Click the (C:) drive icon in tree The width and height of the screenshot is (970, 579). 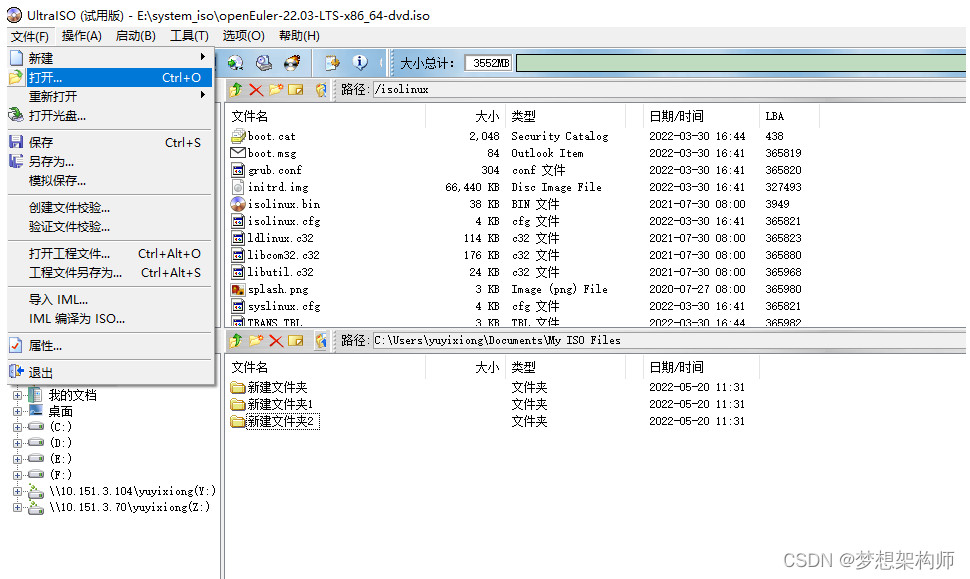pos(36,427)
